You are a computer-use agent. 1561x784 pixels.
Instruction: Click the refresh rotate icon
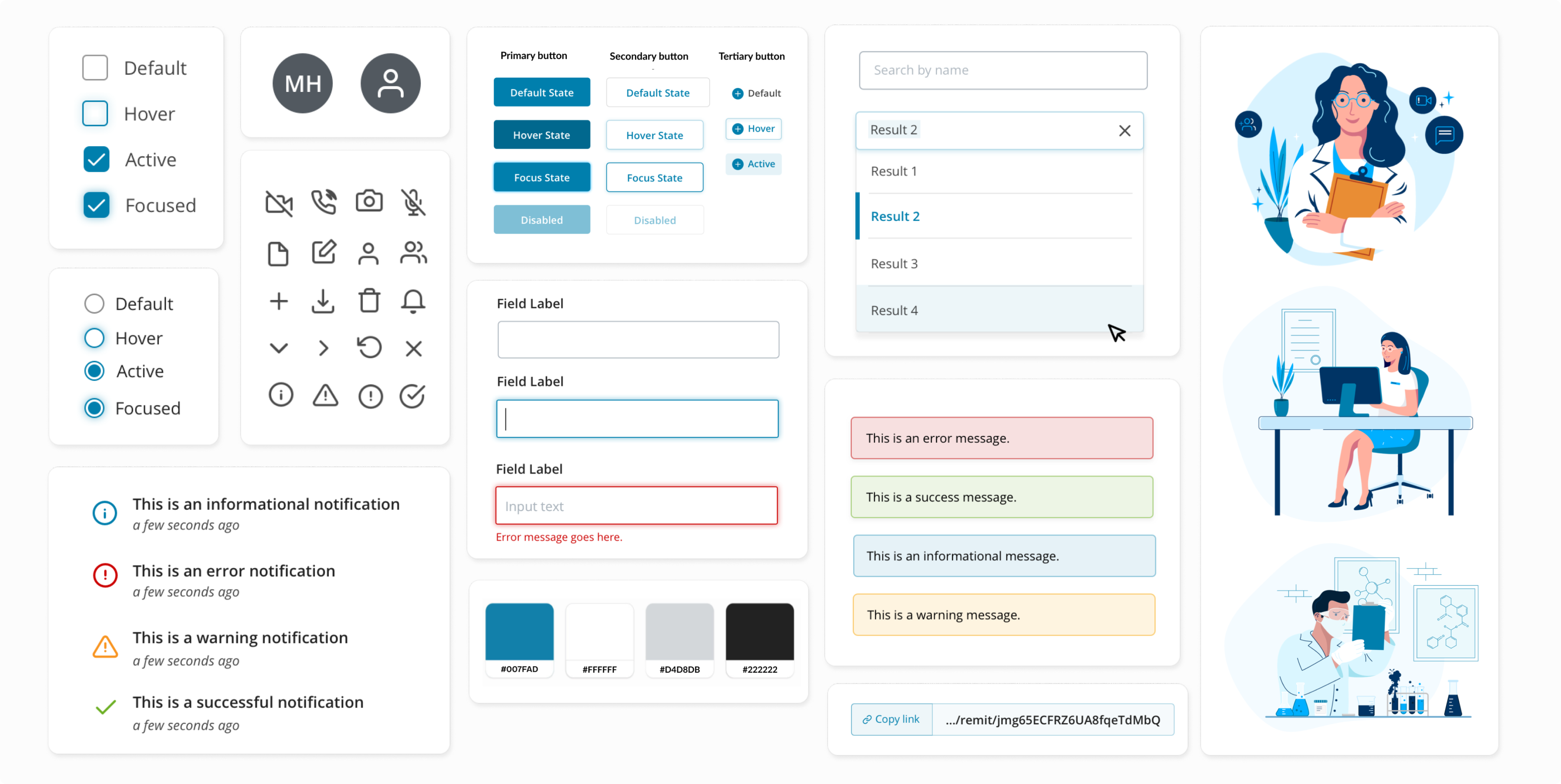click(x=369, y=348)
